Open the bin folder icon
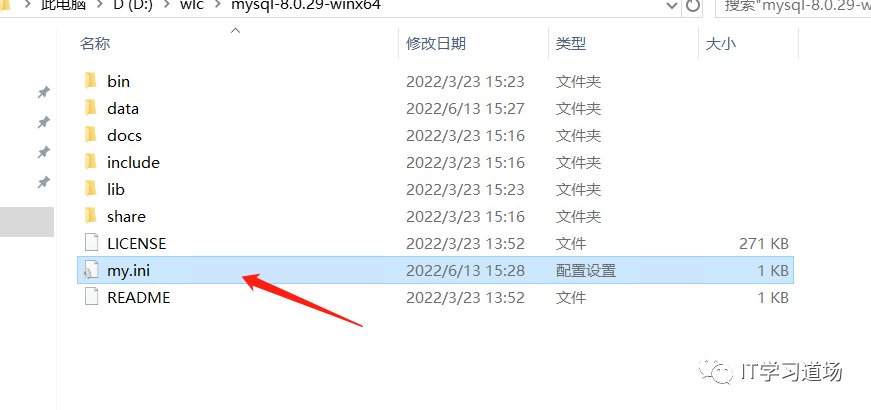The image size is (871, 410). [91, 81]
